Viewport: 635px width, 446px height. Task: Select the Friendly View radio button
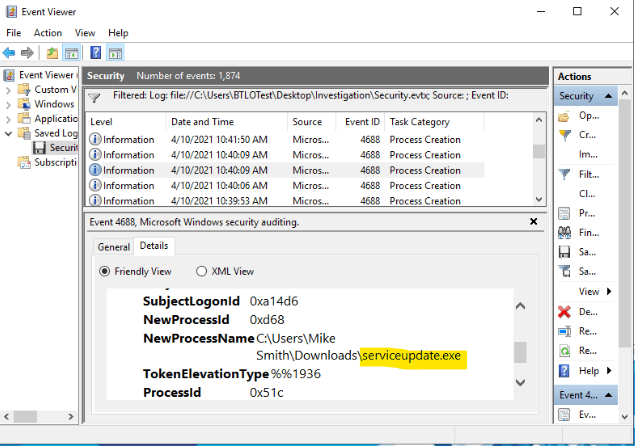105,271
